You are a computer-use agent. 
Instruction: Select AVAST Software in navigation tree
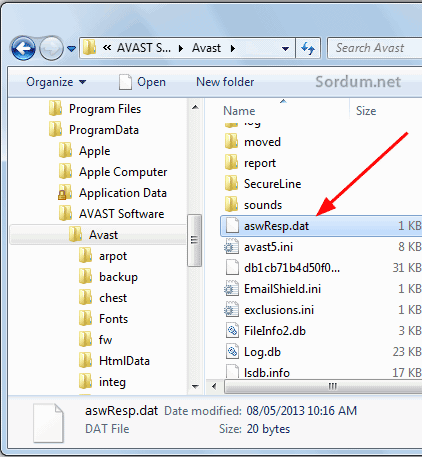pyautogui.click(x=121, y=214)
